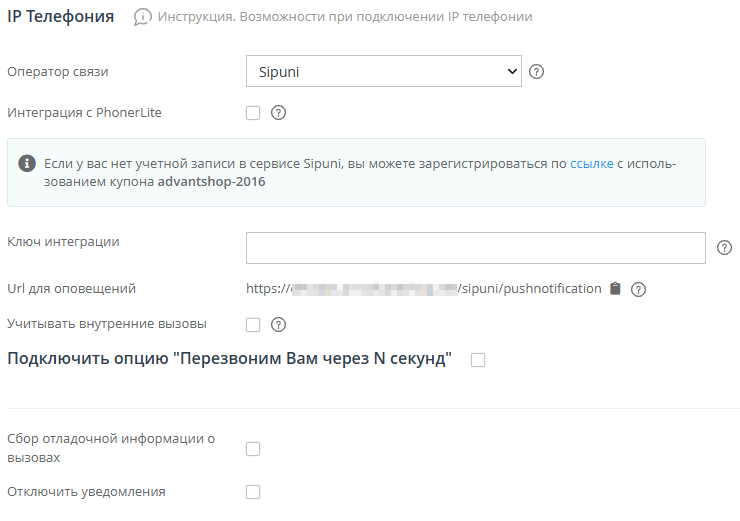The width and height of the screenshot is (740, 521).
Task: Click the sipuni/pushnotification URL text
Action: [x=424, y=289]
